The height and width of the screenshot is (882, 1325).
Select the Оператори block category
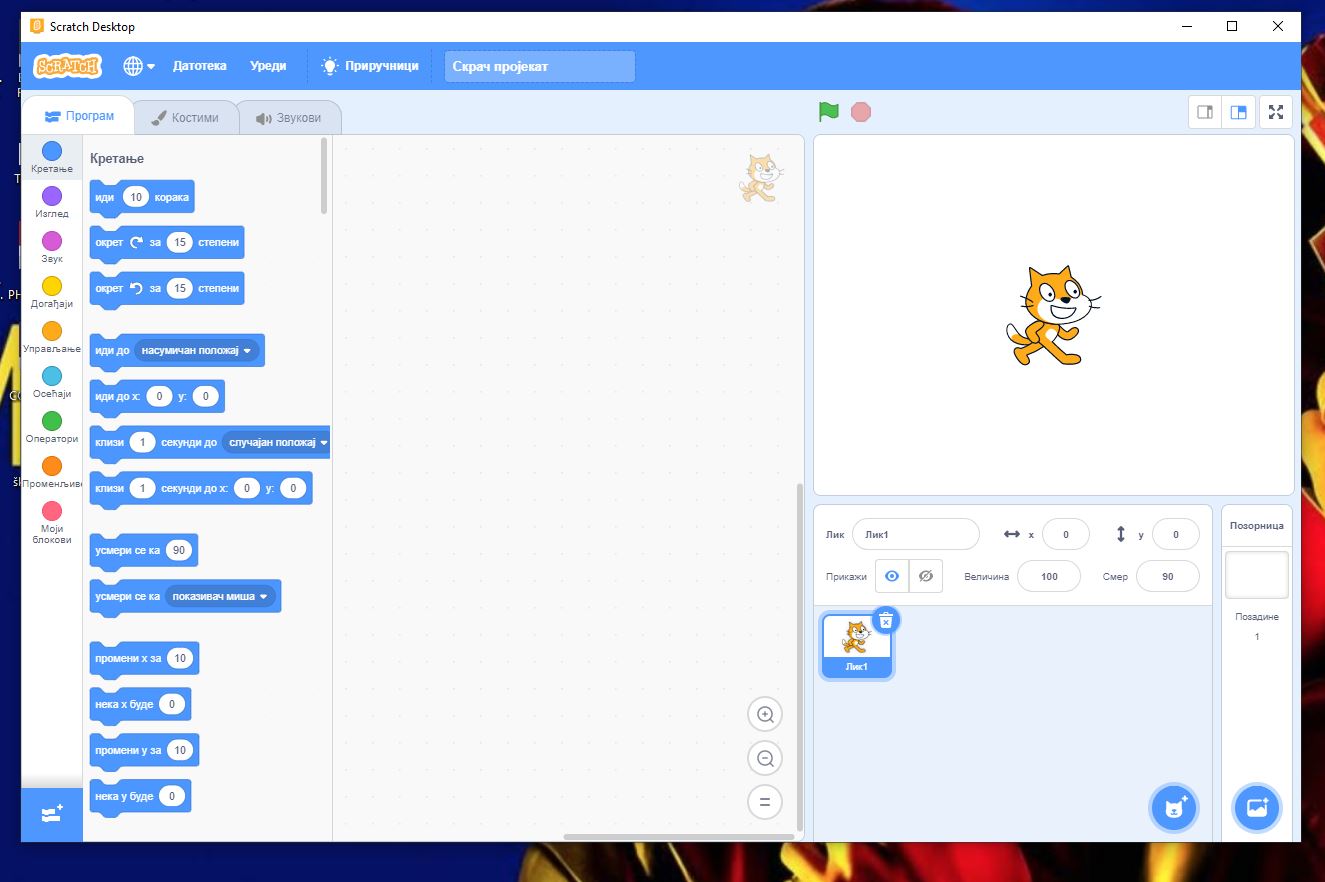pos(52,427)
